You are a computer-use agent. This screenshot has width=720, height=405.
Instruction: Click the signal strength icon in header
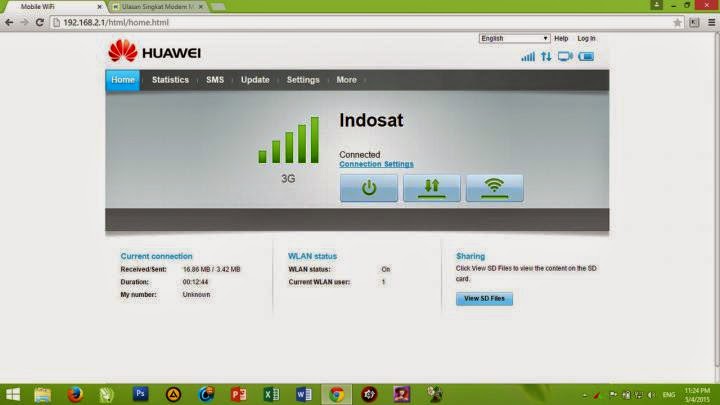[x=528, y=56]
